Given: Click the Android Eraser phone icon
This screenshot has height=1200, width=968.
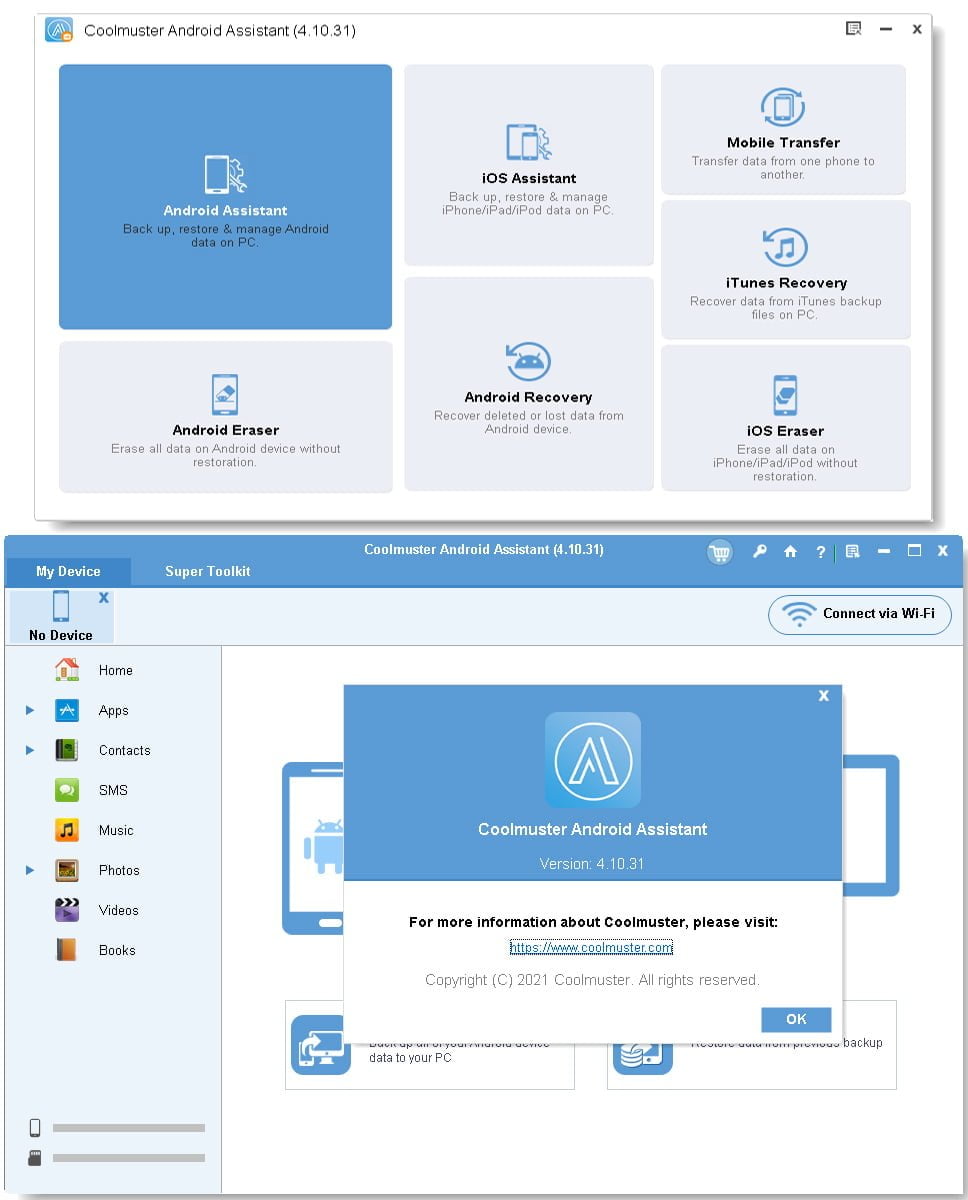Looking at the screenshot, I should click(225, 394).
